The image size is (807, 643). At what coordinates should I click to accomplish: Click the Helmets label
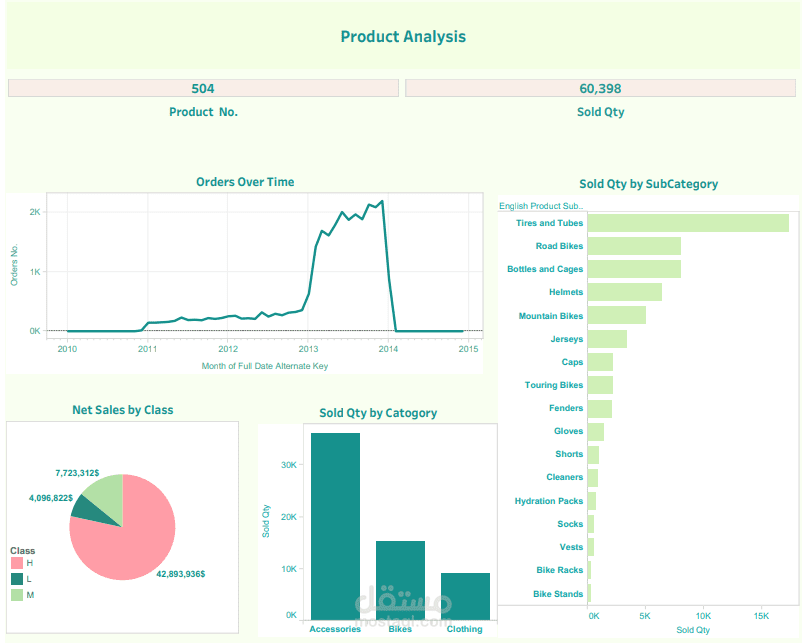(566, 292)
